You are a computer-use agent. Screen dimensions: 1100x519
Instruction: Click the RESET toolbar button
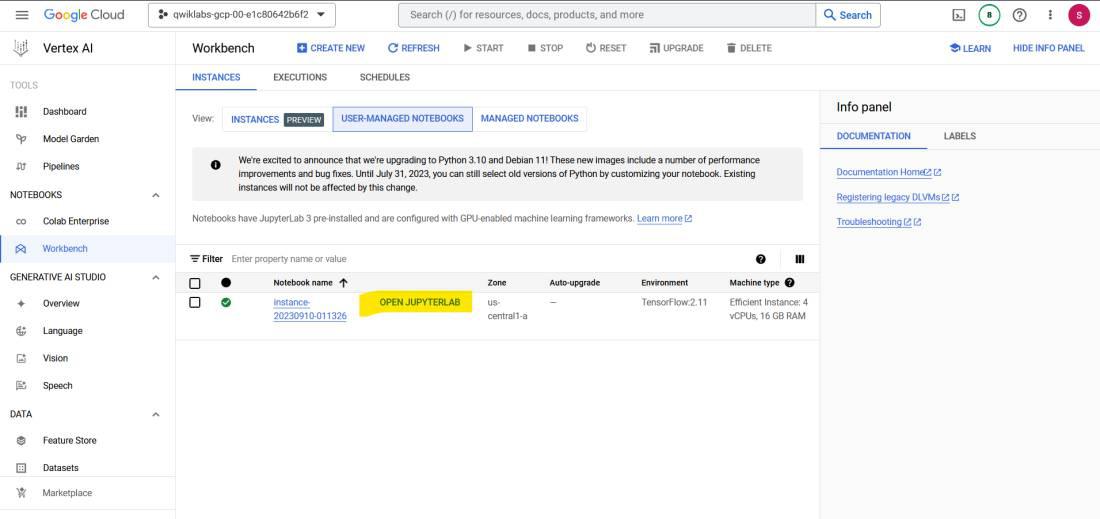click(606, 48)
